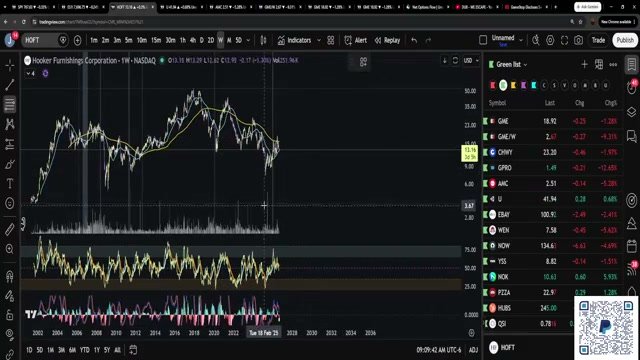
Task: Open the forecasting and measurement tools
Action: (10, 144)
